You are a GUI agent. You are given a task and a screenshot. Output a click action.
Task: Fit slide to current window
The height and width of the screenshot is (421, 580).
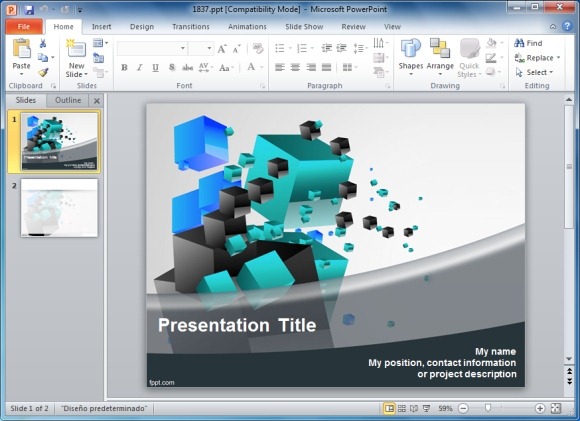click(556, 408)
